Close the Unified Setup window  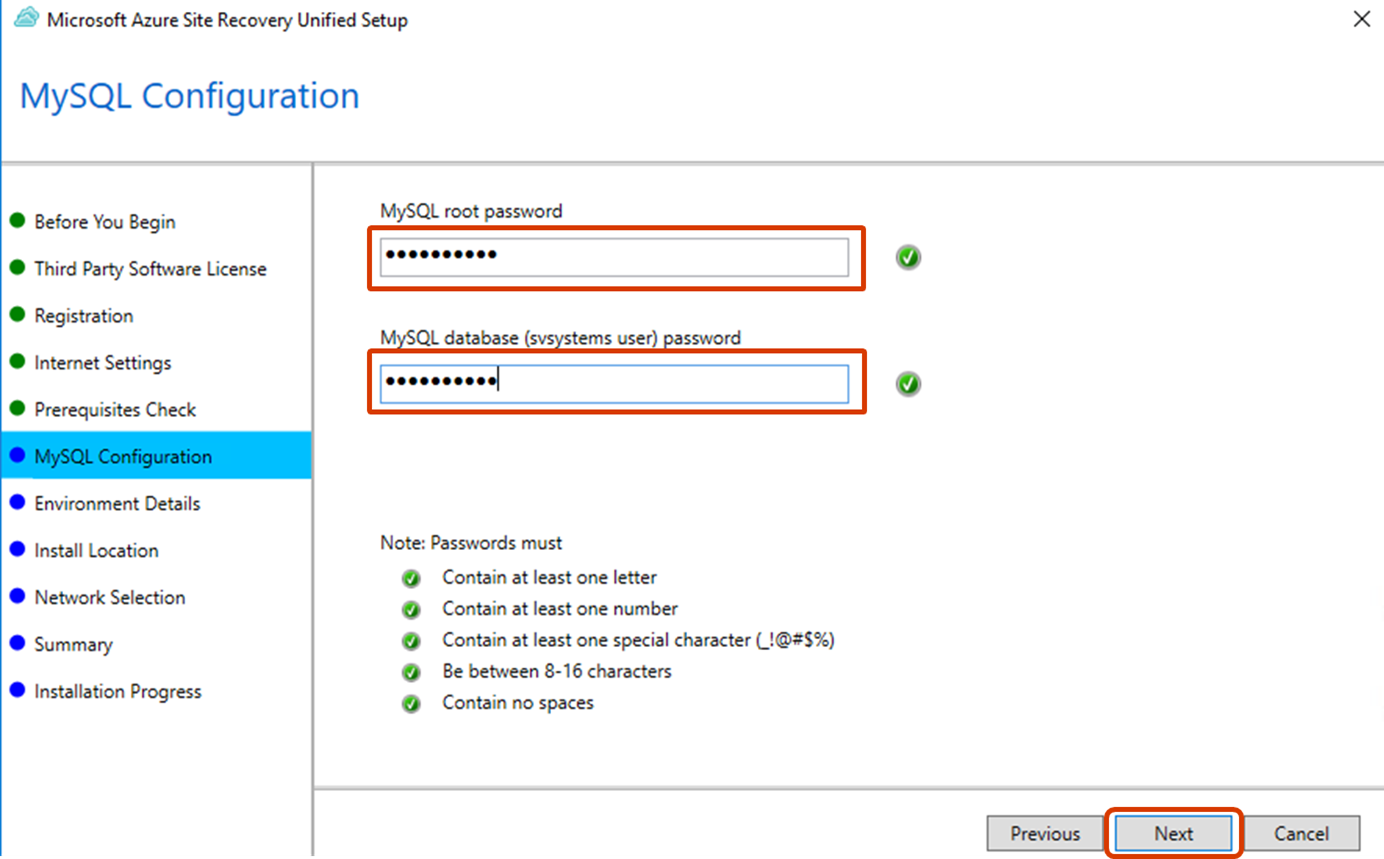click(x=1361, y=19)
